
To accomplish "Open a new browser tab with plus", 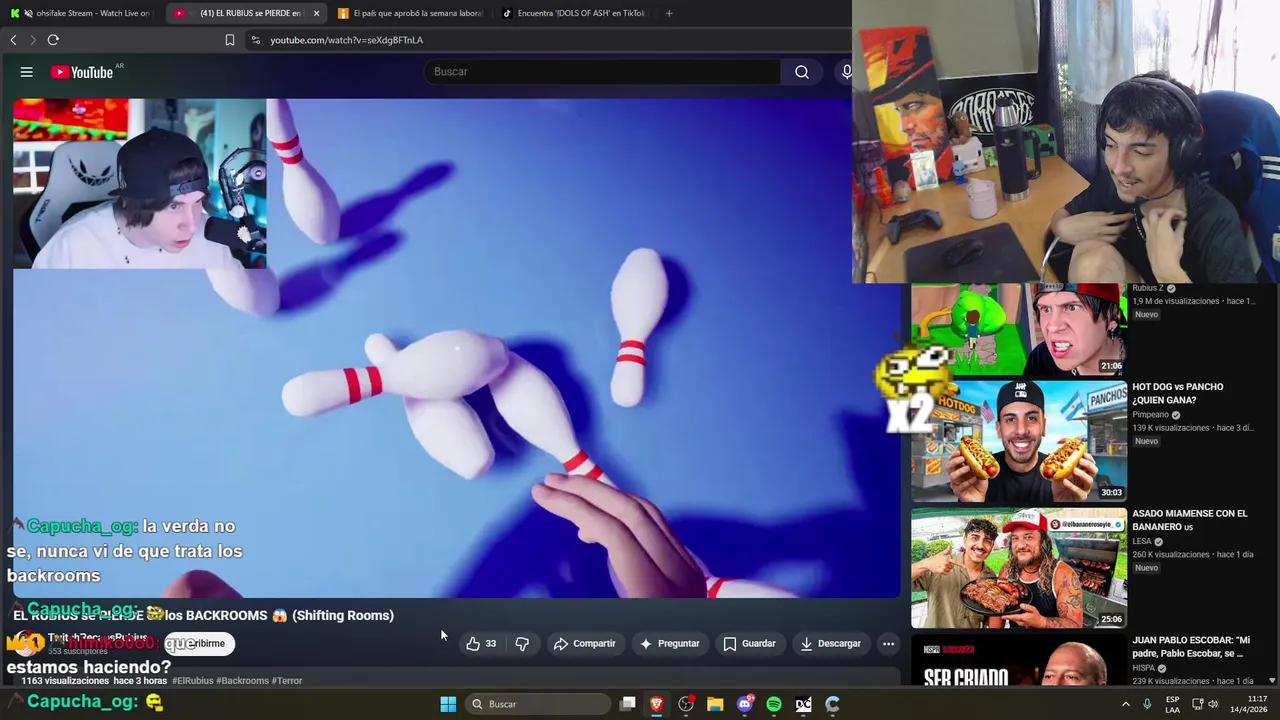I will pos(669,13).
